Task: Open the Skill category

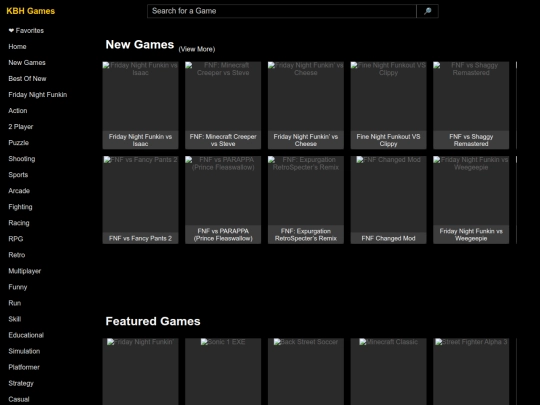Action: tap(14, 319)
